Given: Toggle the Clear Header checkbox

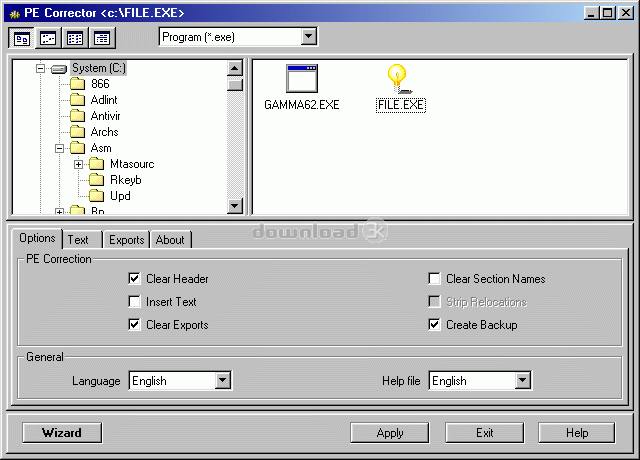Looking at the screenshot, I should pos(134,279).
